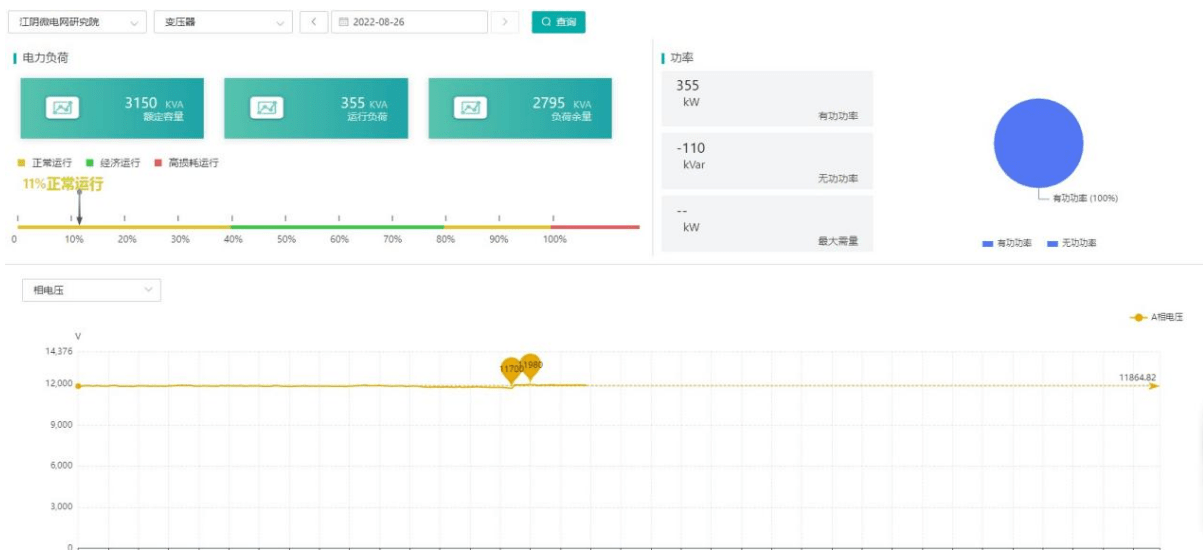The width and height of the screenshot is (1203, 553).
Task: Click the 11700 voltage marker pin
Action: [x=511, y=369]
